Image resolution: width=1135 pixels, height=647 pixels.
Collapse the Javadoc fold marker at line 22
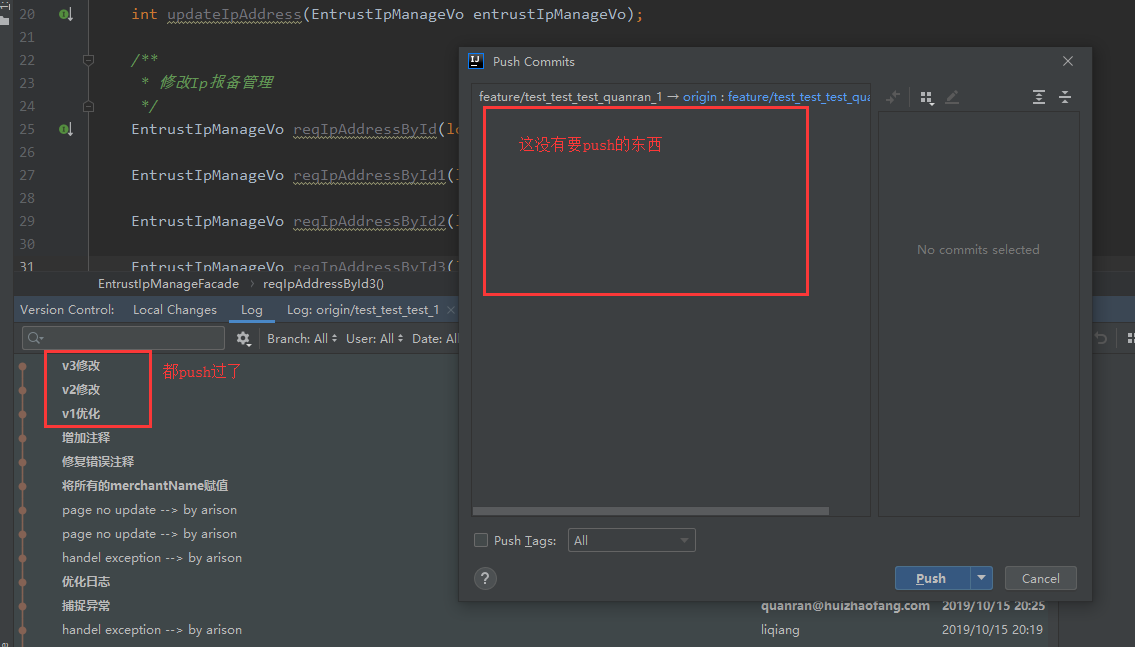[x=88, y=60]
